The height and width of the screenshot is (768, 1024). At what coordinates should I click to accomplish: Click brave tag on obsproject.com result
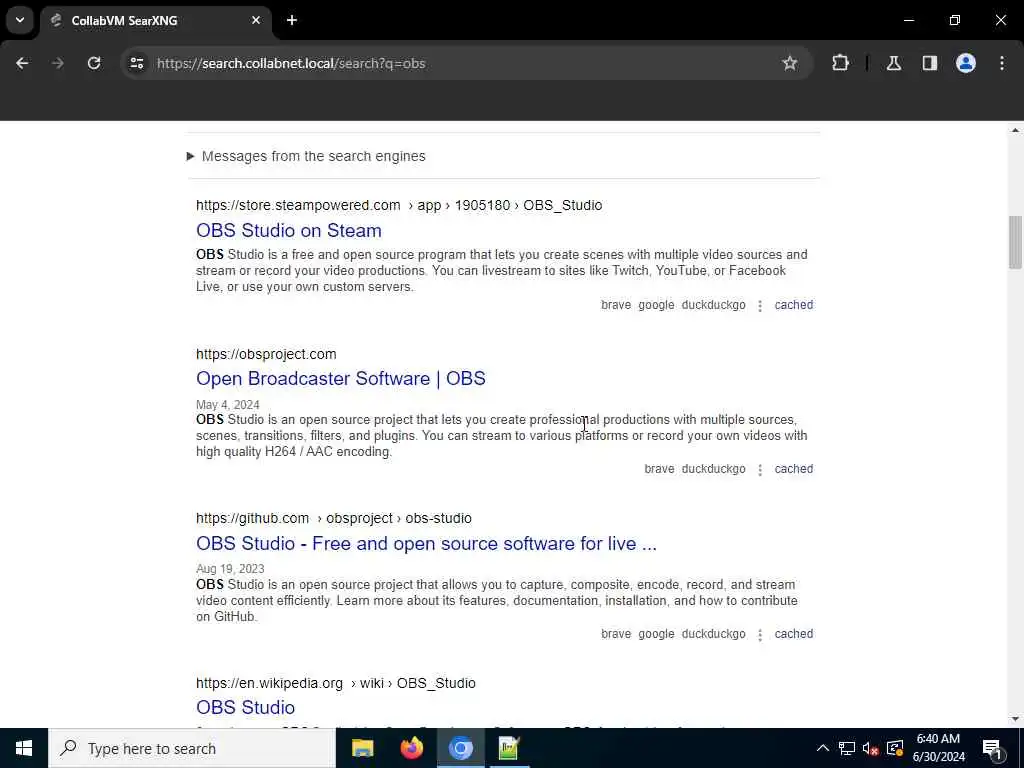point(659,469)
